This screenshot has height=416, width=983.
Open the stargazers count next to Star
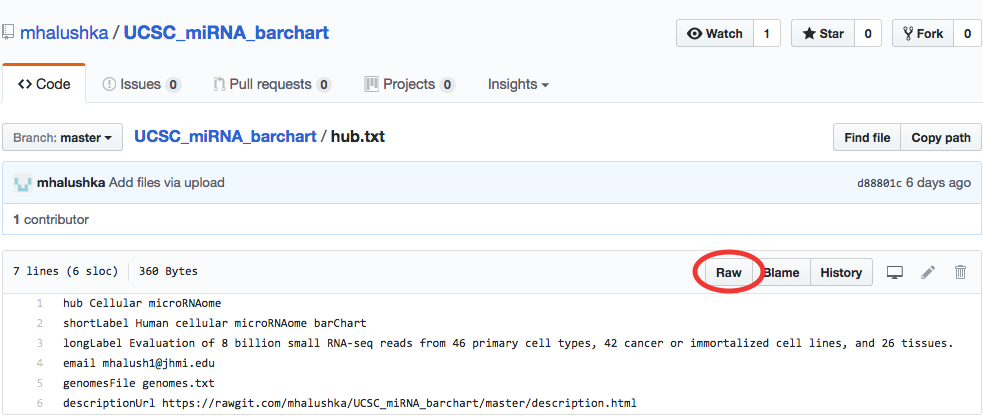[x=868, y=34]
